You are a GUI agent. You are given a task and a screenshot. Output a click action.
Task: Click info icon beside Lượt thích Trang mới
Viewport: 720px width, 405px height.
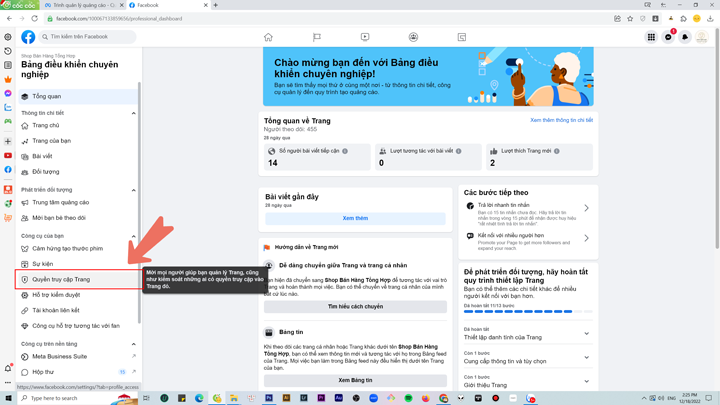pyautogui.click(x=557, y=151)
